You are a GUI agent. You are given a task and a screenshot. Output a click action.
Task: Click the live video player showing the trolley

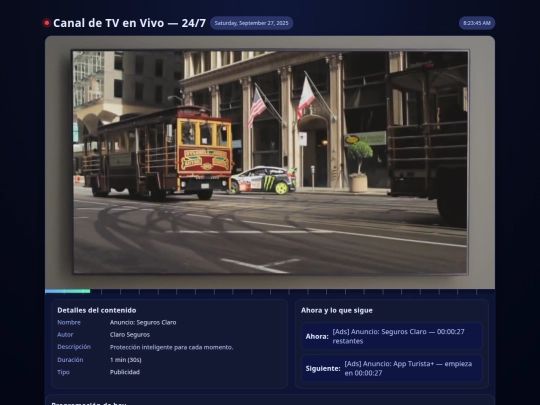click(270, 162)
